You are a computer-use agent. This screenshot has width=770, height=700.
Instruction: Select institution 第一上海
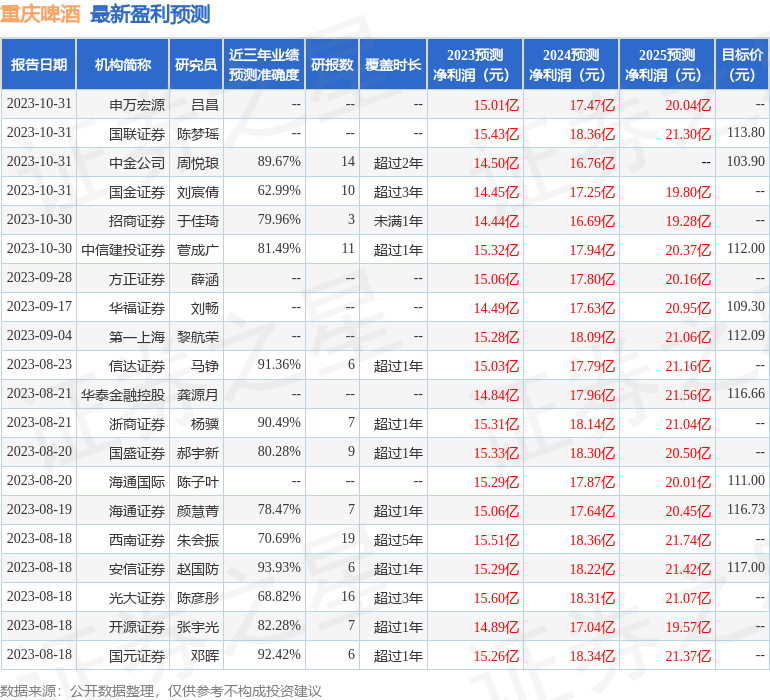tap(137, 337)
